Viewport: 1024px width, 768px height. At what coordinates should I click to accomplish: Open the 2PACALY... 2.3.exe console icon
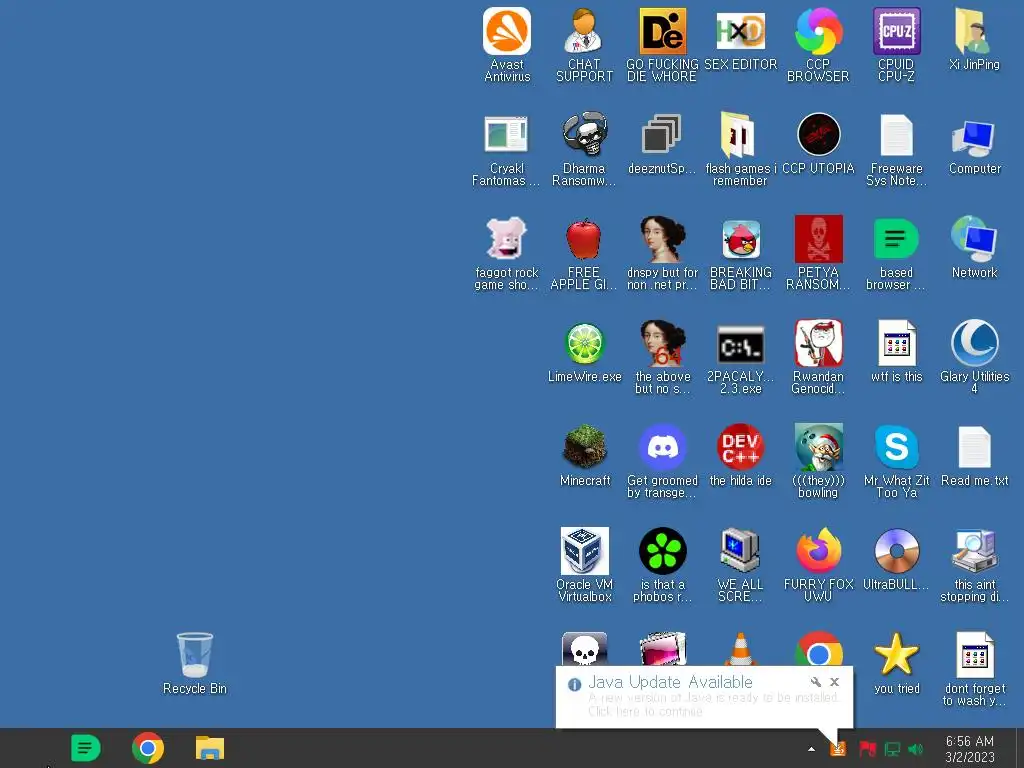coord(741,358)
